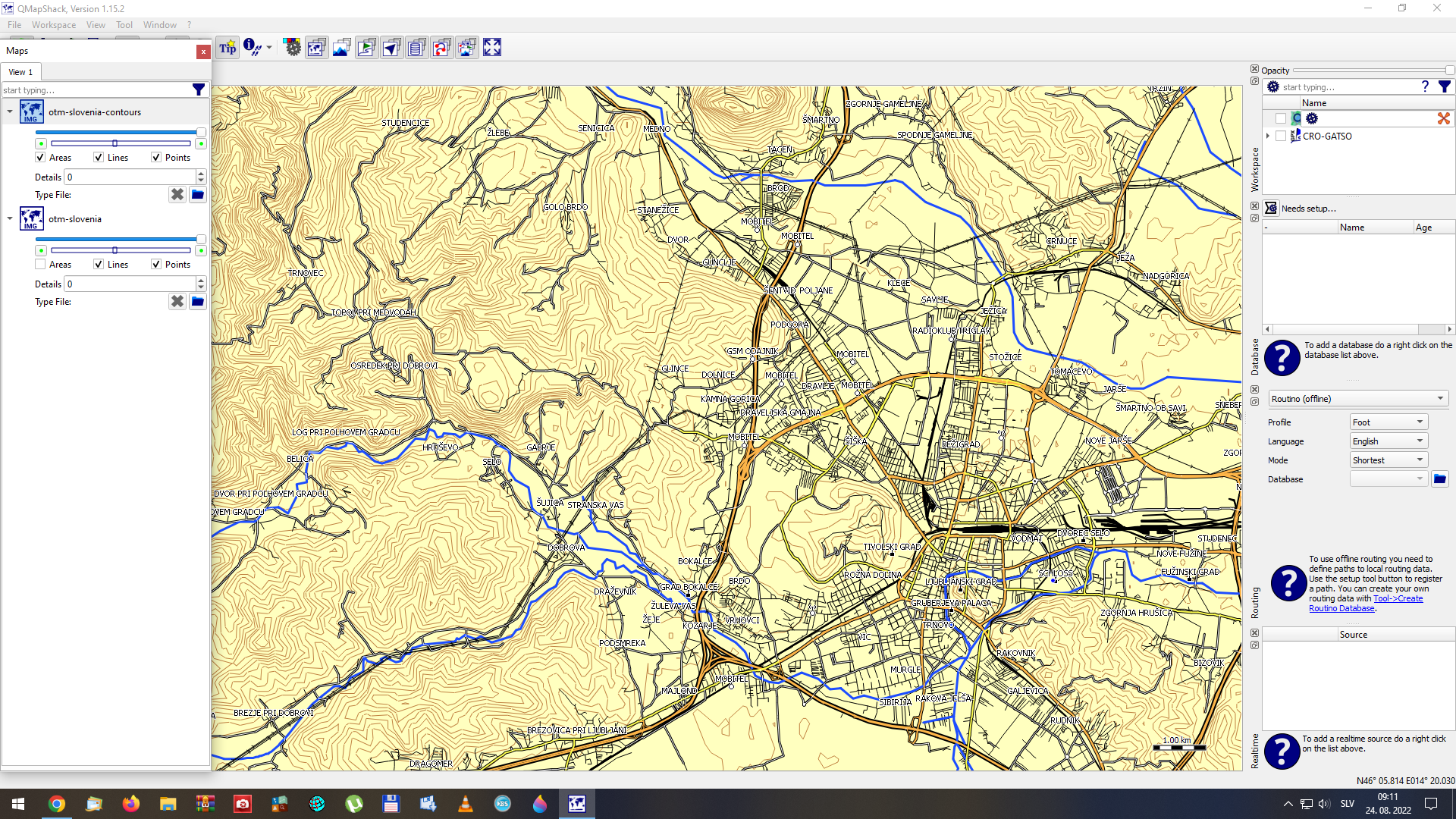Click the otm-slovenia IMG map icon
The image size is (1456, 819).
(31, 219)
